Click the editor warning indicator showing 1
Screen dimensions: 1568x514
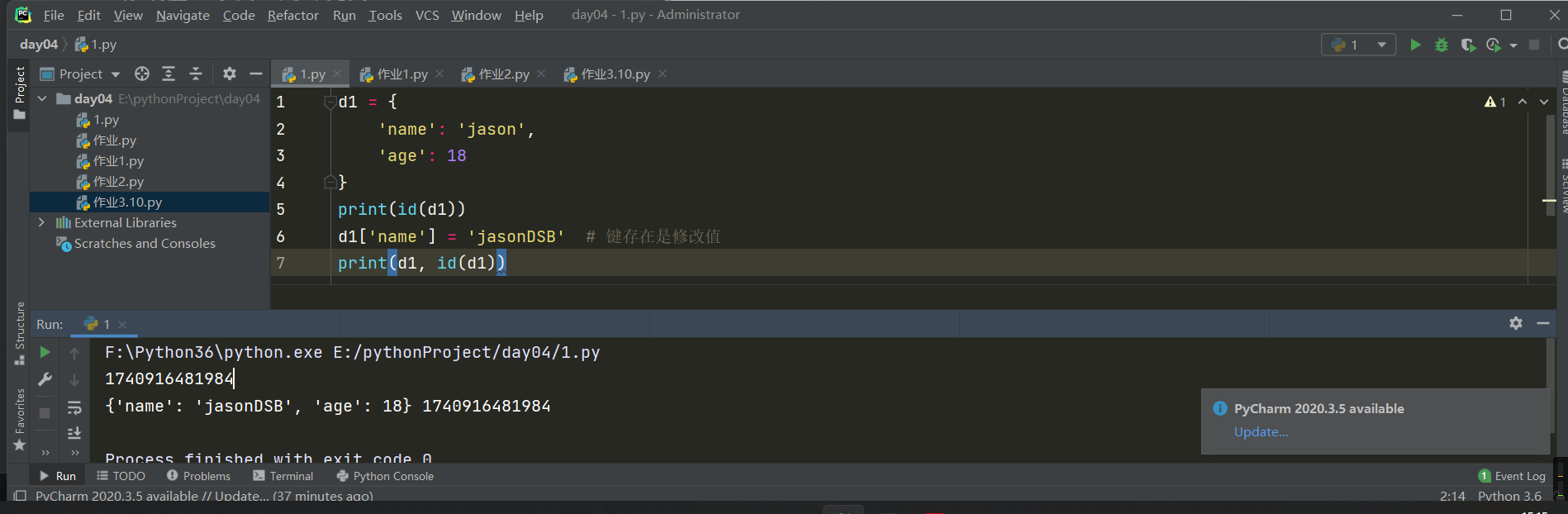(1495, 102)
